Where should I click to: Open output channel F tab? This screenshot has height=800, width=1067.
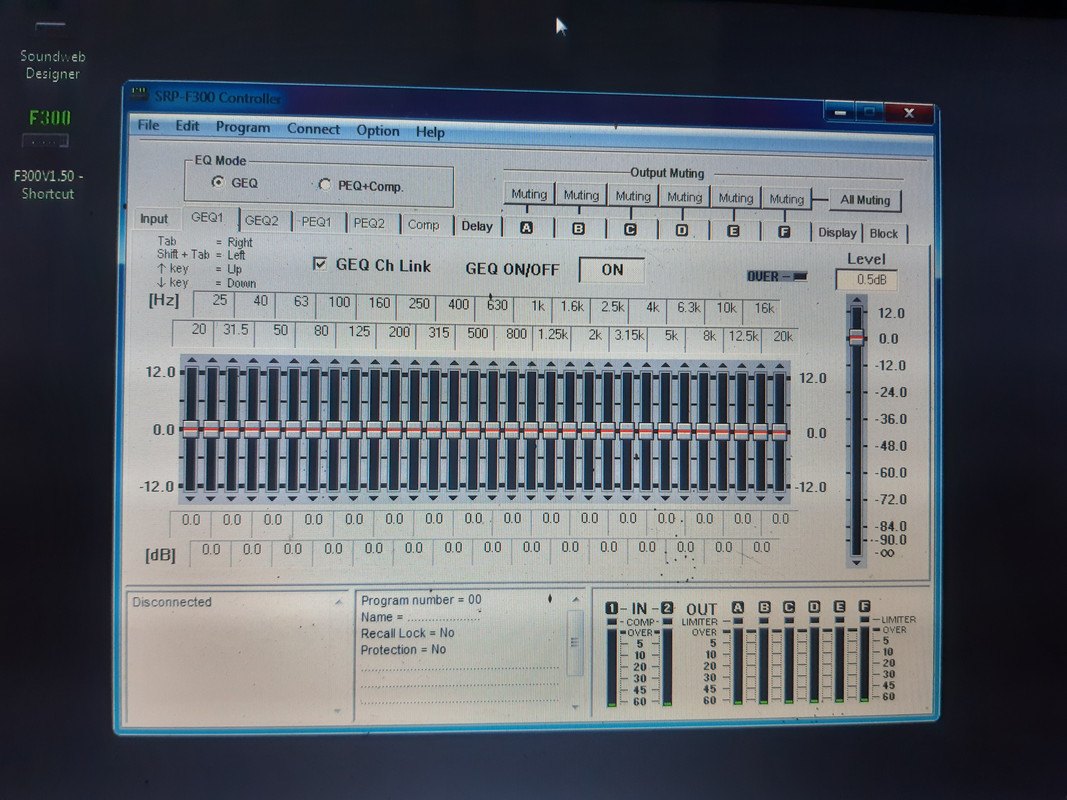[785, 232]
